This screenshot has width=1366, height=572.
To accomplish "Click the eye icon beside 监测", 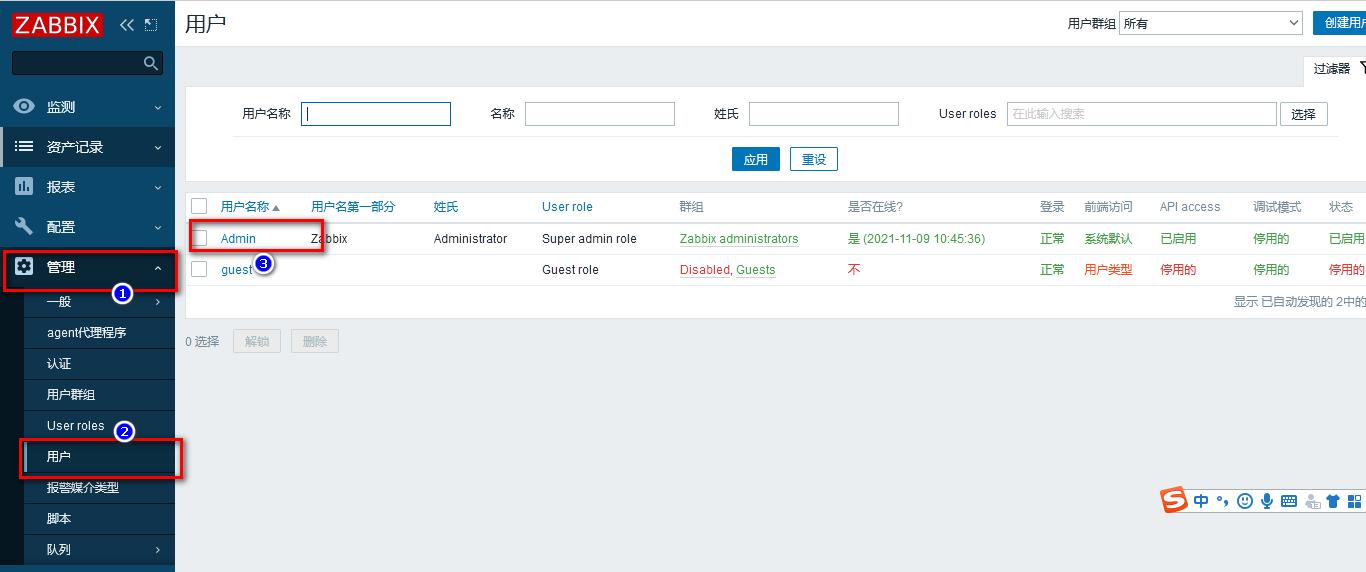I will coord(24,106).
